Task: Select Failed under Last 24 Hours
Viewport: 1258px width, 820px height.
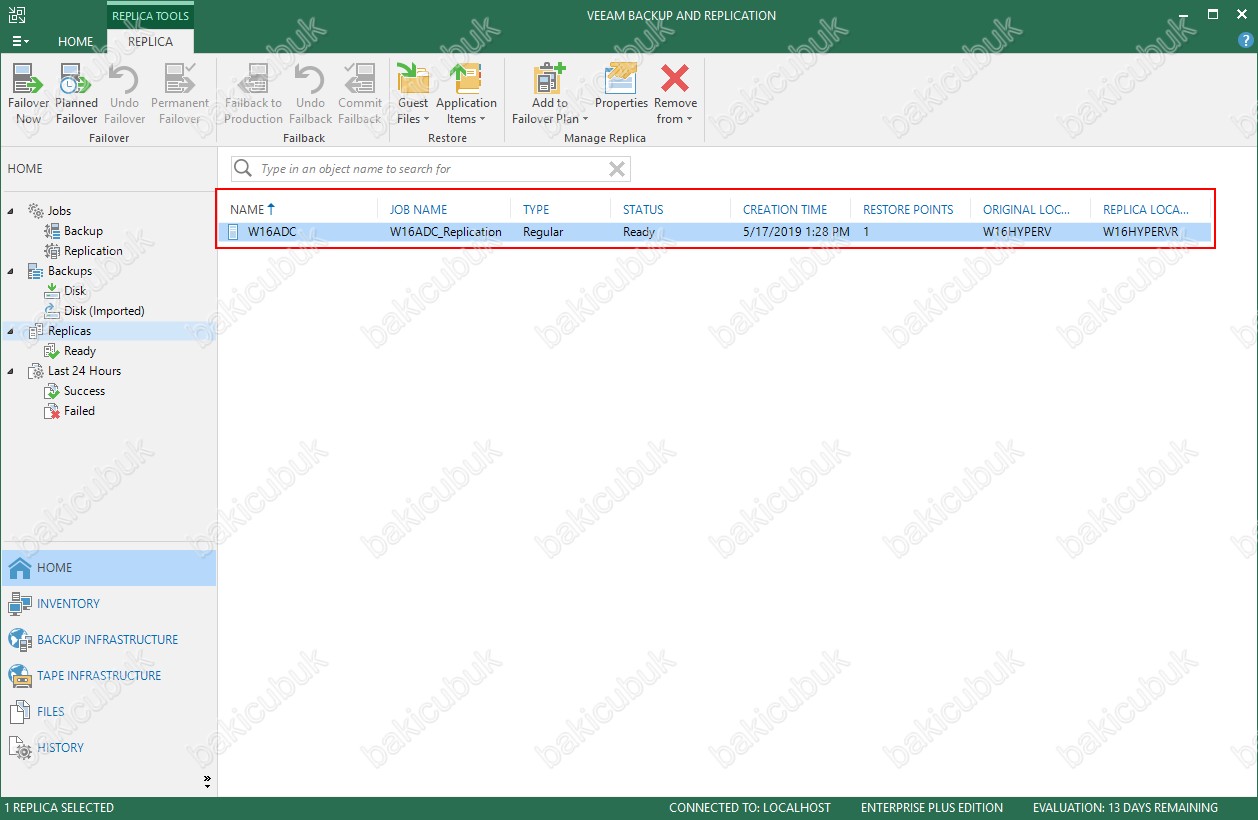Action: 79,411
